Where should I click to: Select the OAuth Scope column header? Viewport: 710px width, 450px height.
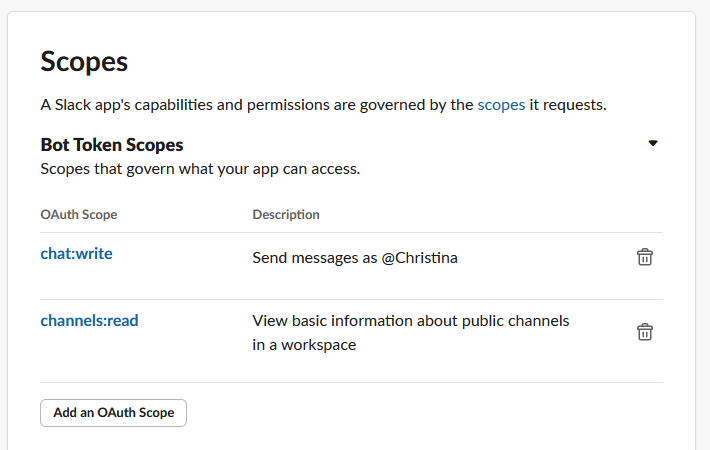pyautogui.click(x=79, y=214)
